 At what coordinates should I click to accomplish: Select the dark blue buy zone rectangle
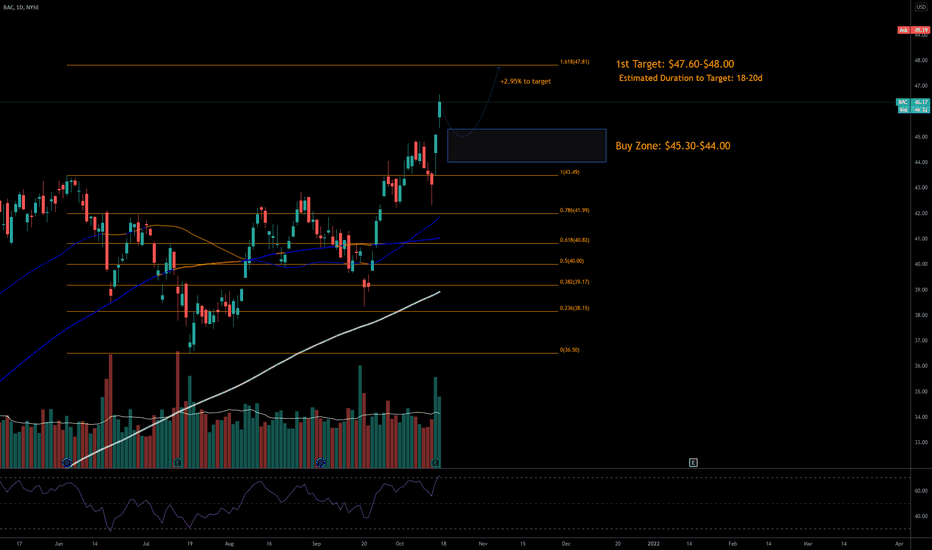point(527,146)
